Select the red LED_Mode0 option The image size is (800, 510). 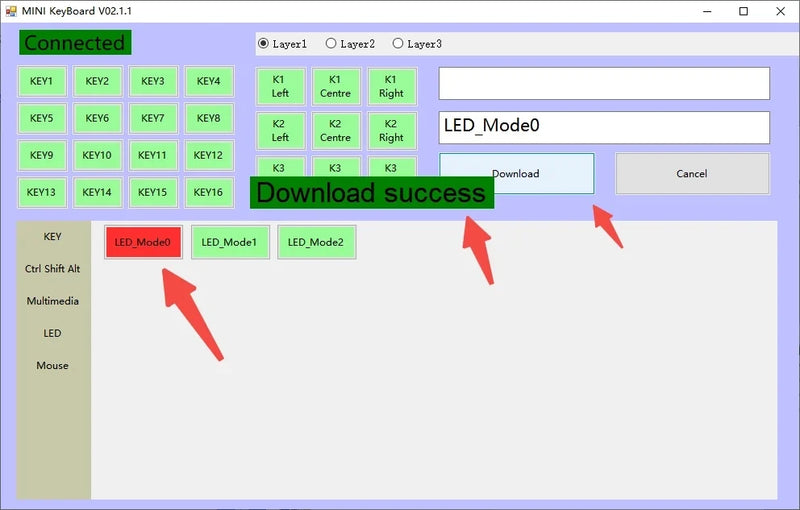click(x=143, y=242)
